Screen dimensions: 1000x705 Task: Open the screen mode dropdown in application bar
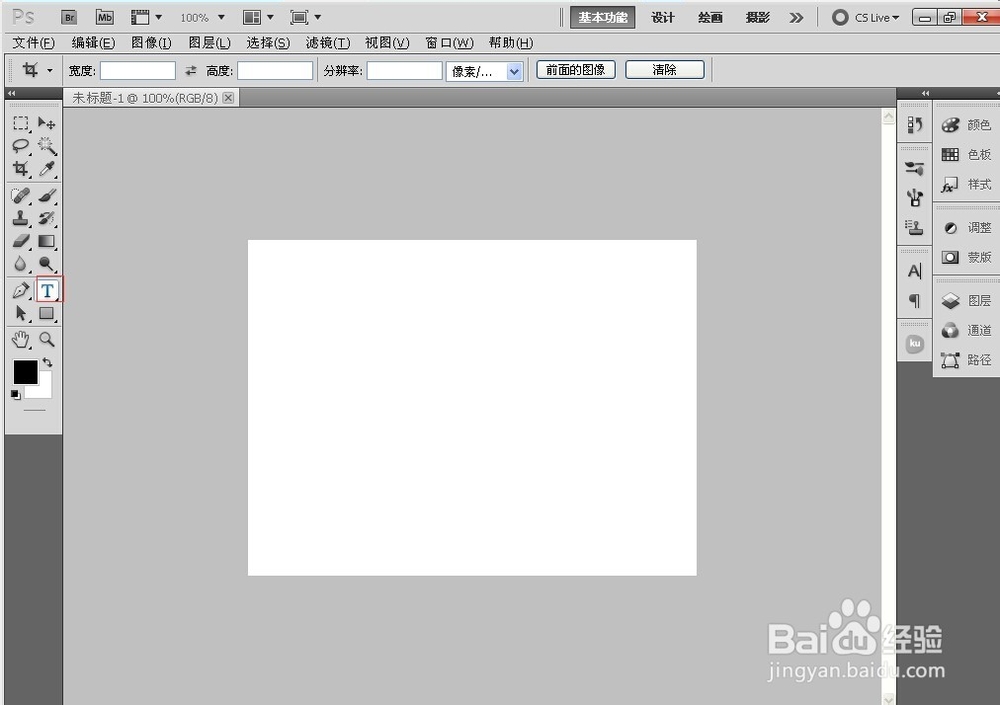click(306, 16)
